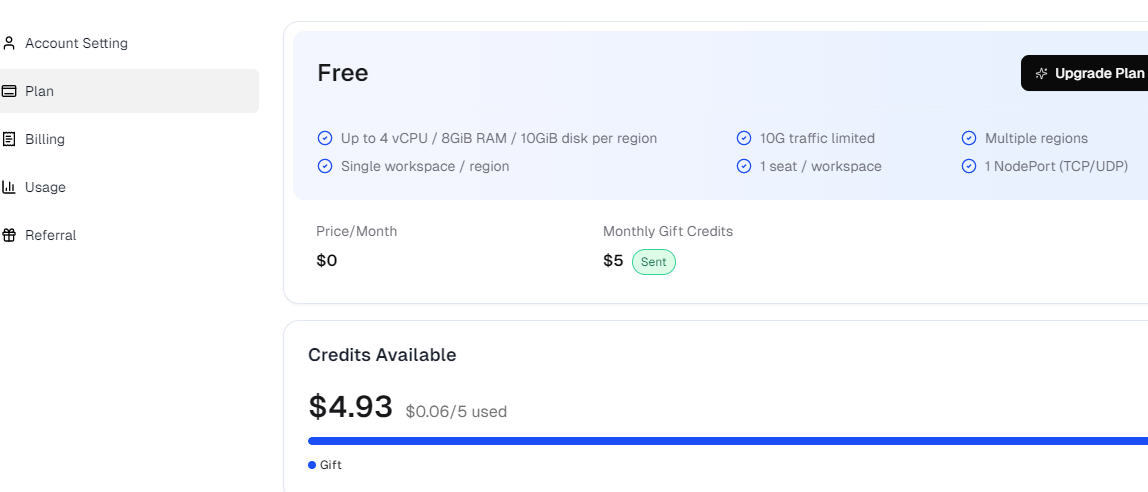Click check icon beside Up to 4 vCPU
Screen dimensions: 1148x492
[x=325, y=138]
